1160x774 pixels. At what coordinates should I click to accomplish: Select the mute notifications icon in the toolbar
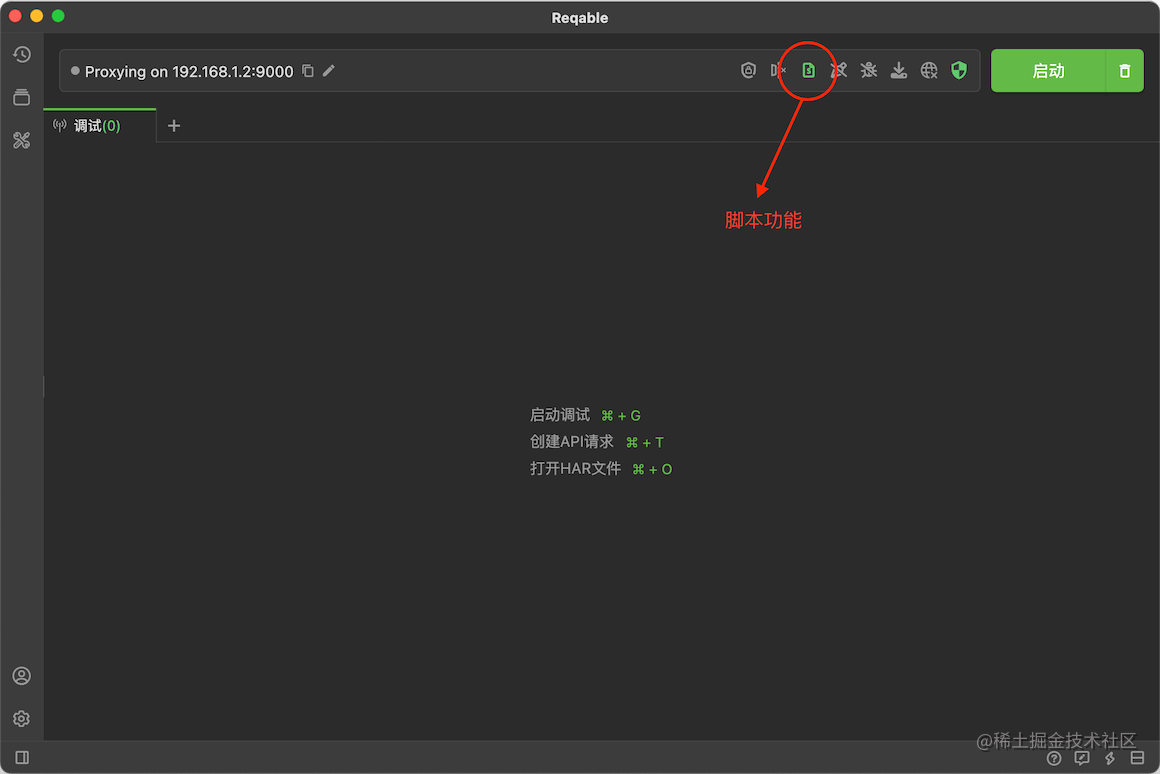pyautogui.click(x=778, y=70)
